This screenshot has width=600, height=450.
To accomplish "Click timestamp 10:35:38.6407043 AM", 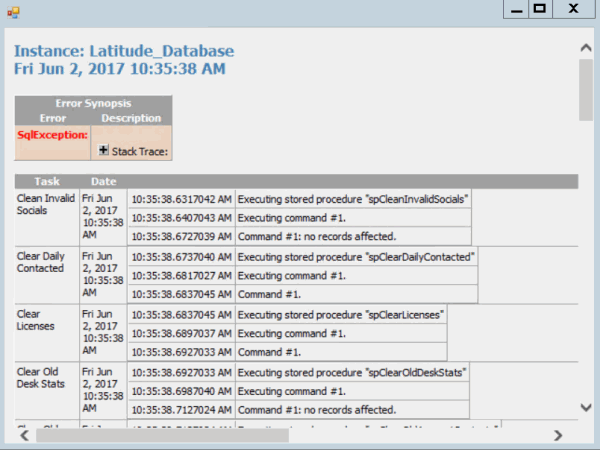I will (181, 218).
